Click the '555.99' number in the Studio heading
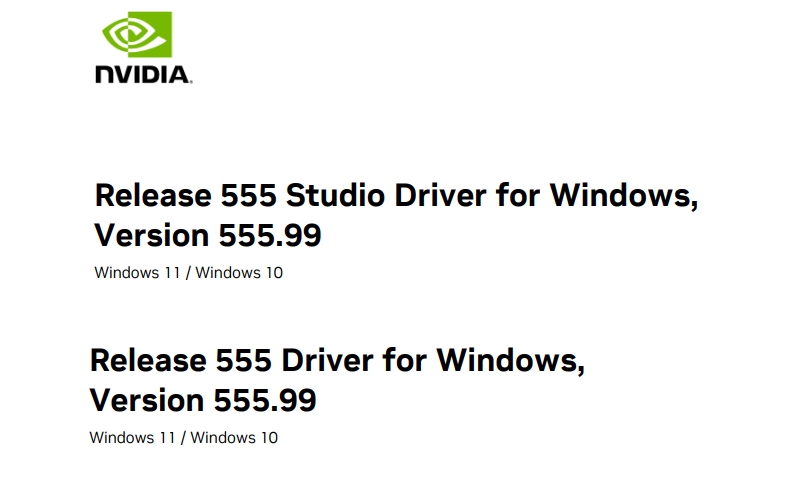The image size is (806, 483). pyautogui.click(x=270, y=235)
